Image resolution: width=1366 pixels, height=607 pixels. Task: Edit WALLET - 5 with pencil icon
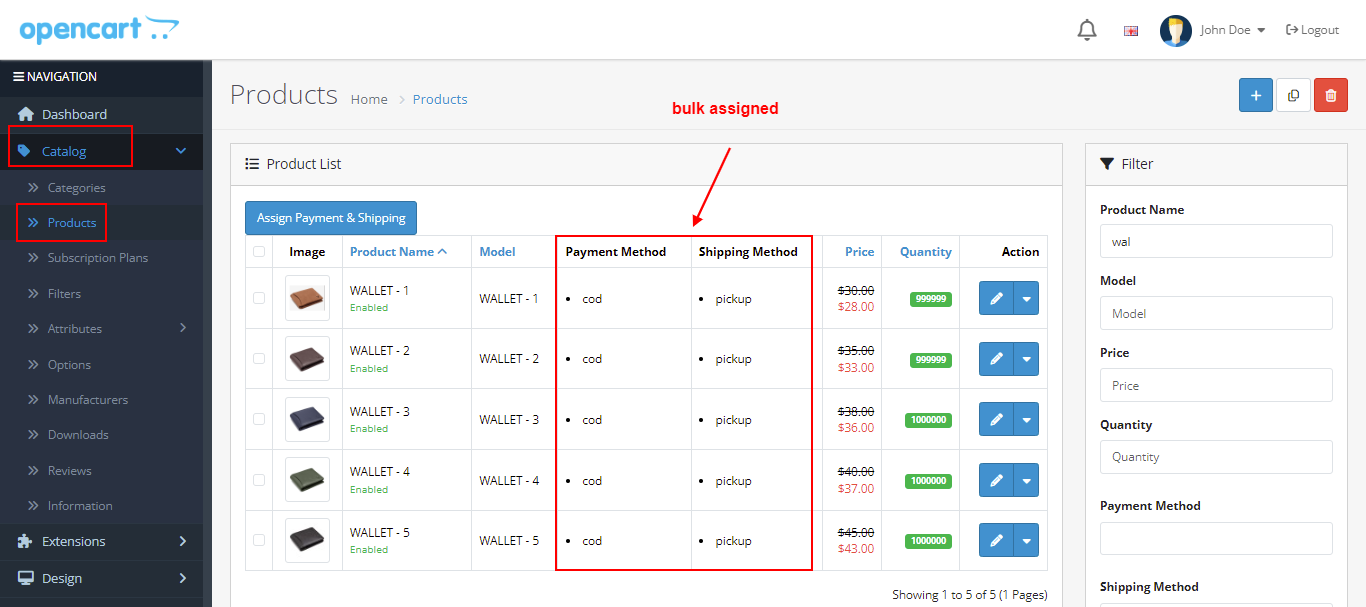point(996,540)
